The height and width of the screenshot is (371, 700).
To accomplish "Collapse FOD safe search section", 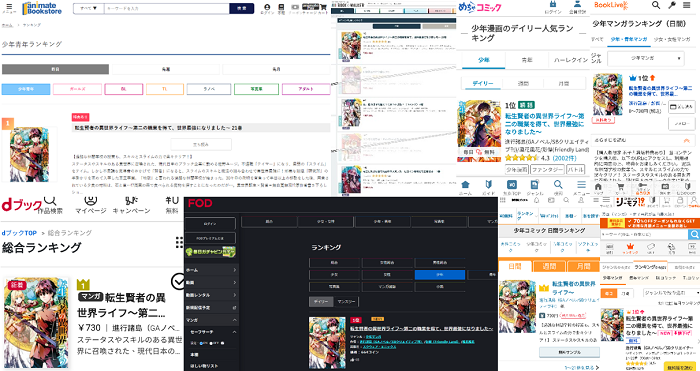I will click(x=234, y=332).
